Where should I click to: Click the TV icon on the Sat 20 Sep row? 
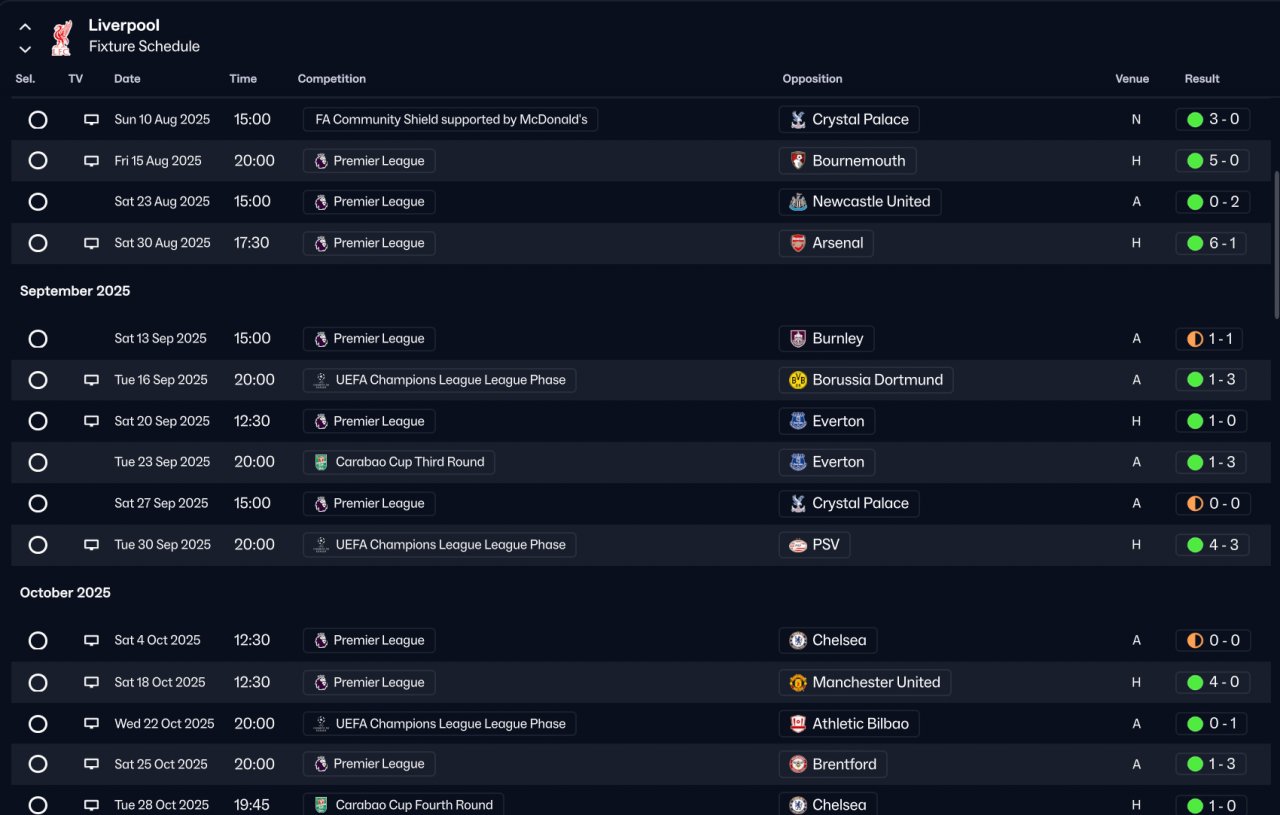tap(91, 421)
